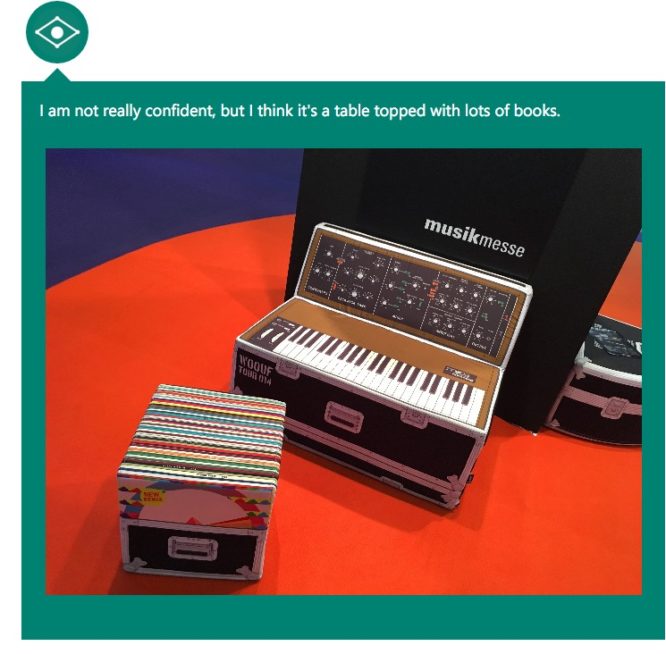This screenshot has width=666, height=654.
Task: Click the handle on the synthesizer flight case
Action: tap(344, 416)
